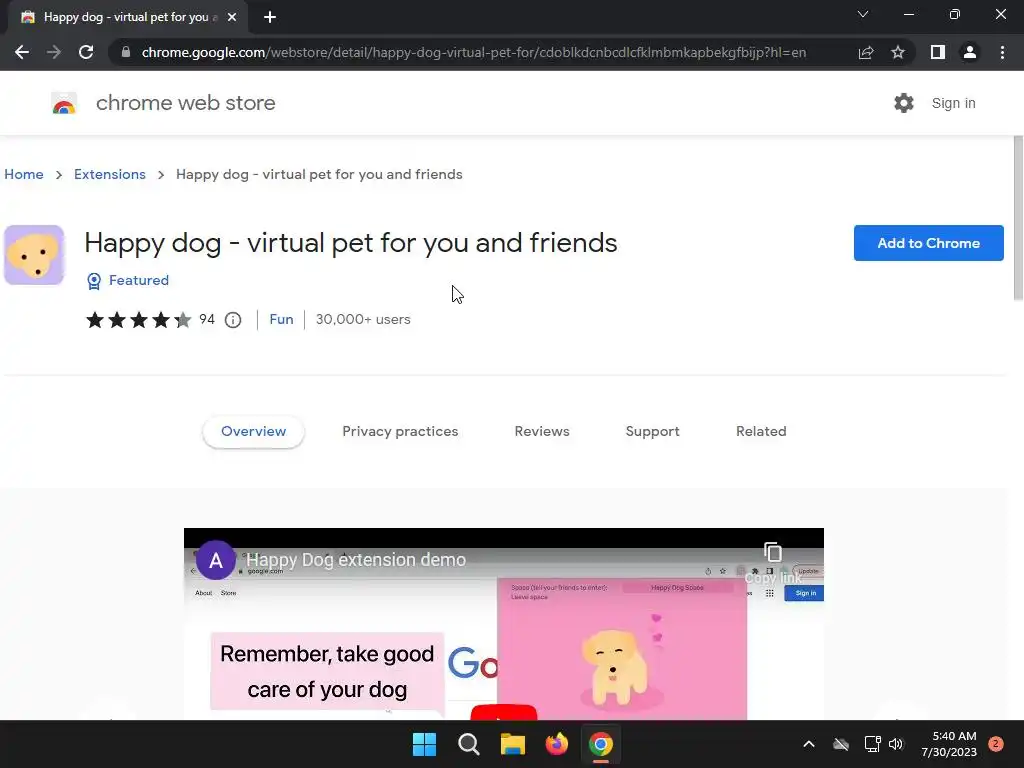This screenshot has height=768, width=1024.
Task: Open the taskbar clock and date
Action: coord(949,744)
